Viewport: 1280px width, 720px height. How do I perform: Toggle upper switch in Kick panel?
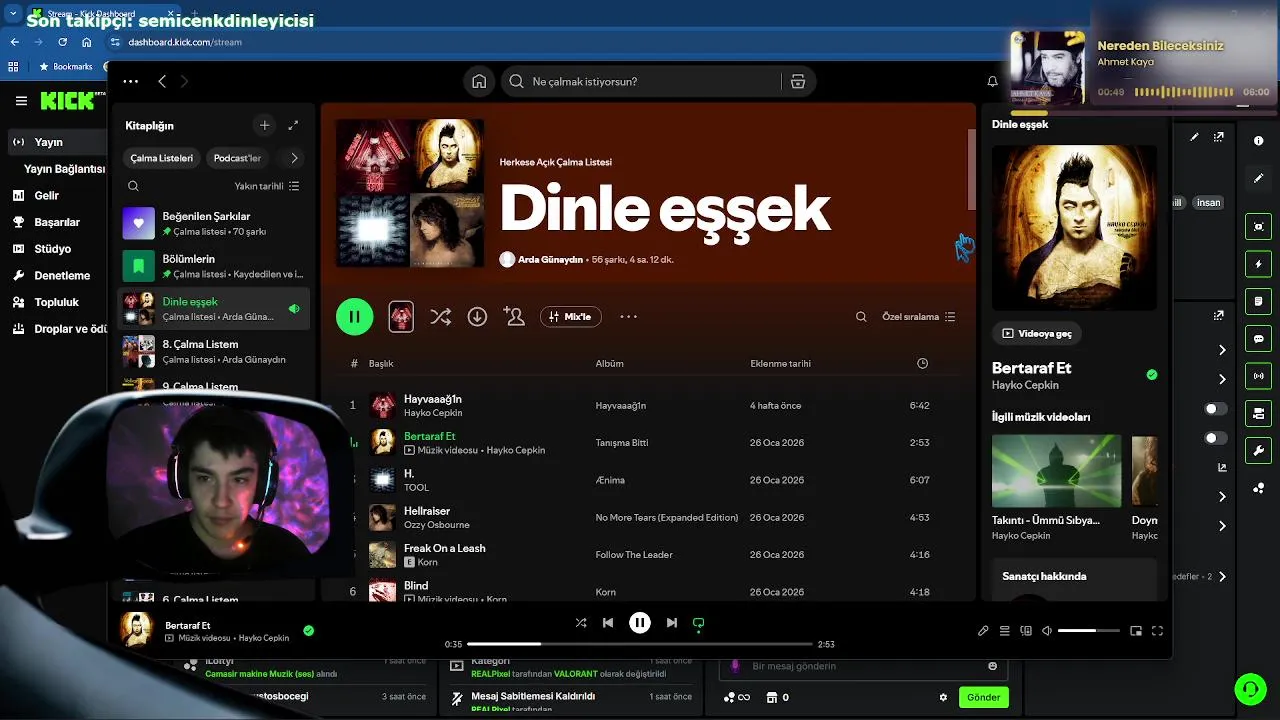pos(1216,409)
